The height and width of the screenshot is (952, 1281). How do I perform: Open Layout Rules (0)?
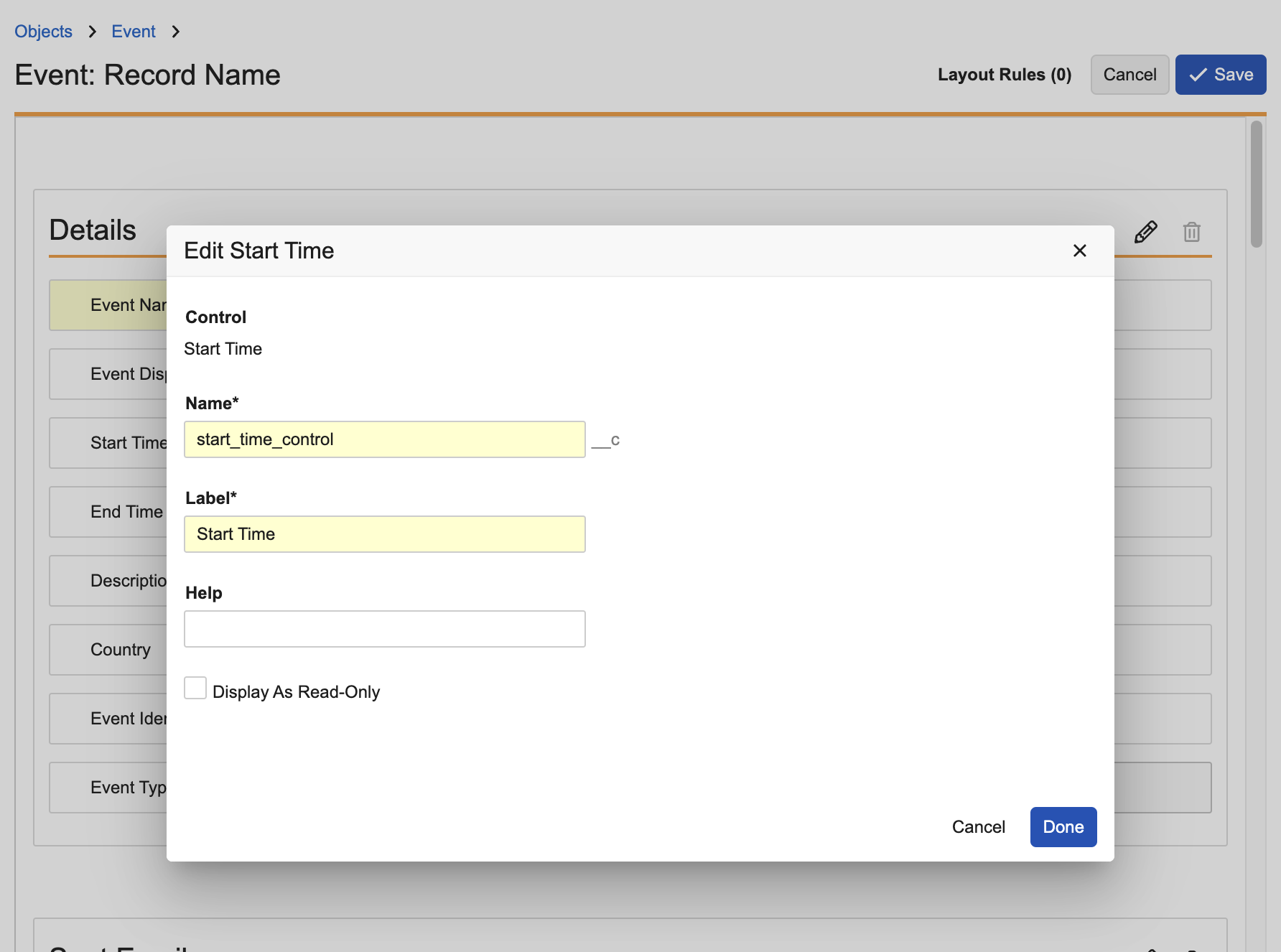coord(1004,75)
